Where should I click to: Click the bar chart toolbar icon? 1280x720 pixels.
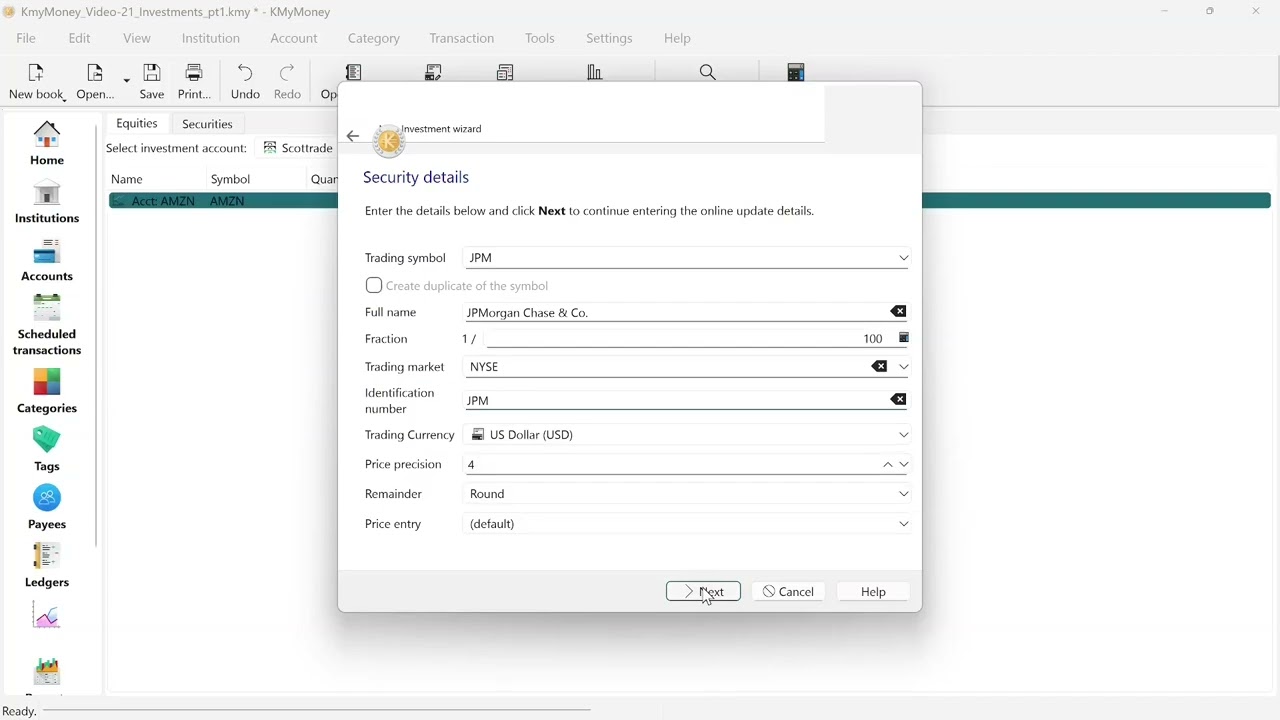[595, 72]
